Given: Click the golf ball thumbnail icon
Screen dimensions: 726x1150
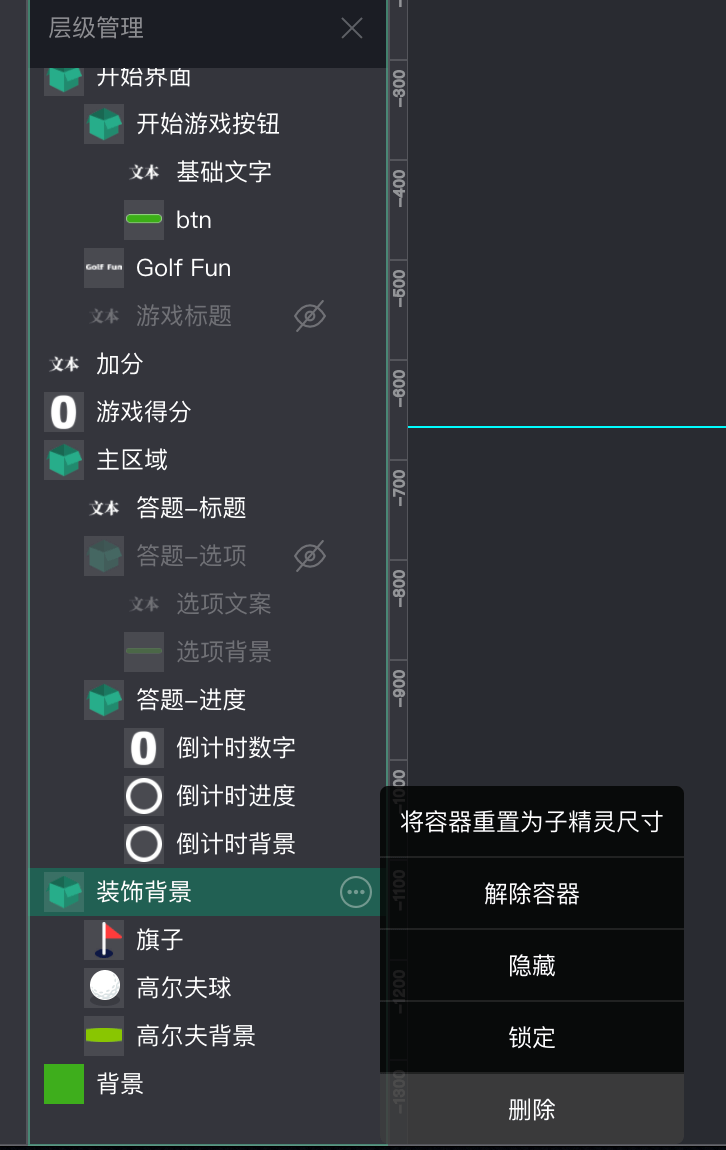Looking at the screenshot, I should click(x=104, y=988).
